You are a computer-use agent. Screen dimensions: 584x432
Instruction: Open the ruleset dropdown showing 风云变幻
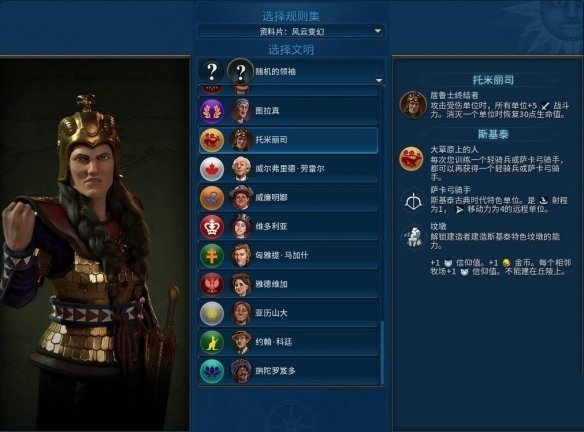pos(291,32)
